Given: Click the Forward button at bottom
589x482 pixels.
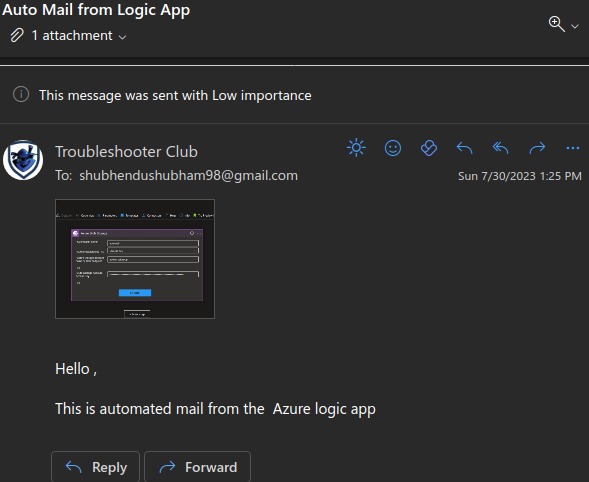Looking at the screenshot, I should coord(198,467).
